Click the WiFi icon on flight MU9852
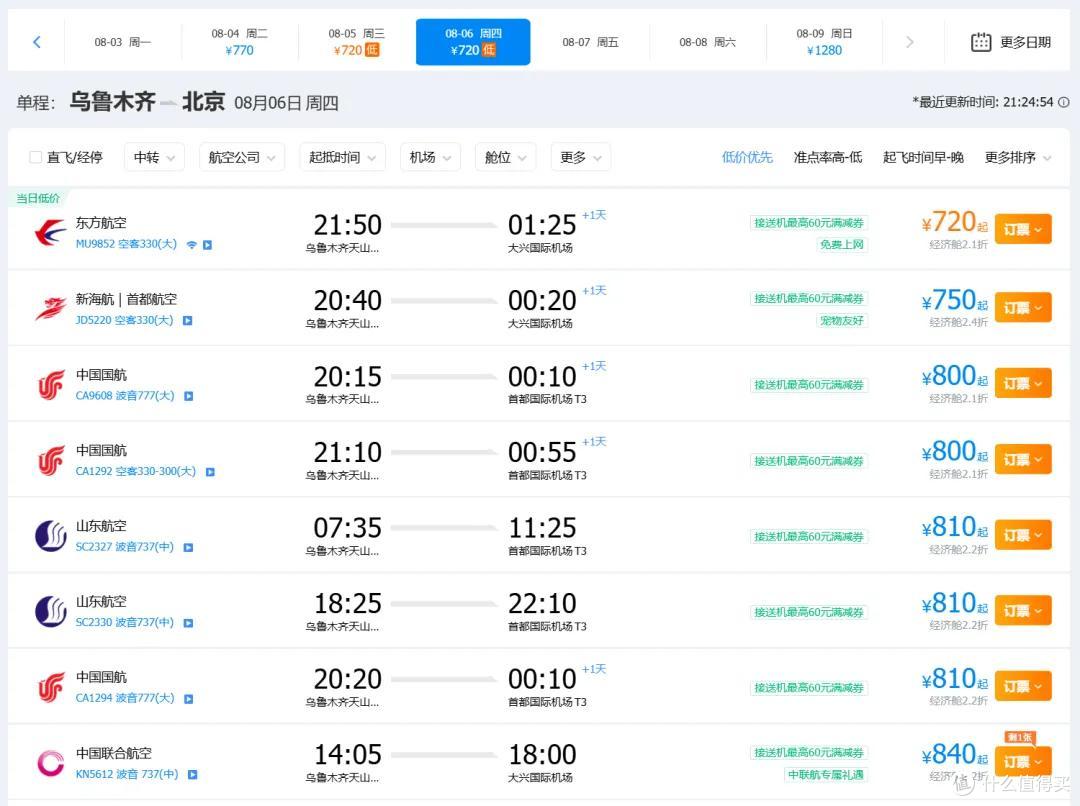 (191, 245)
